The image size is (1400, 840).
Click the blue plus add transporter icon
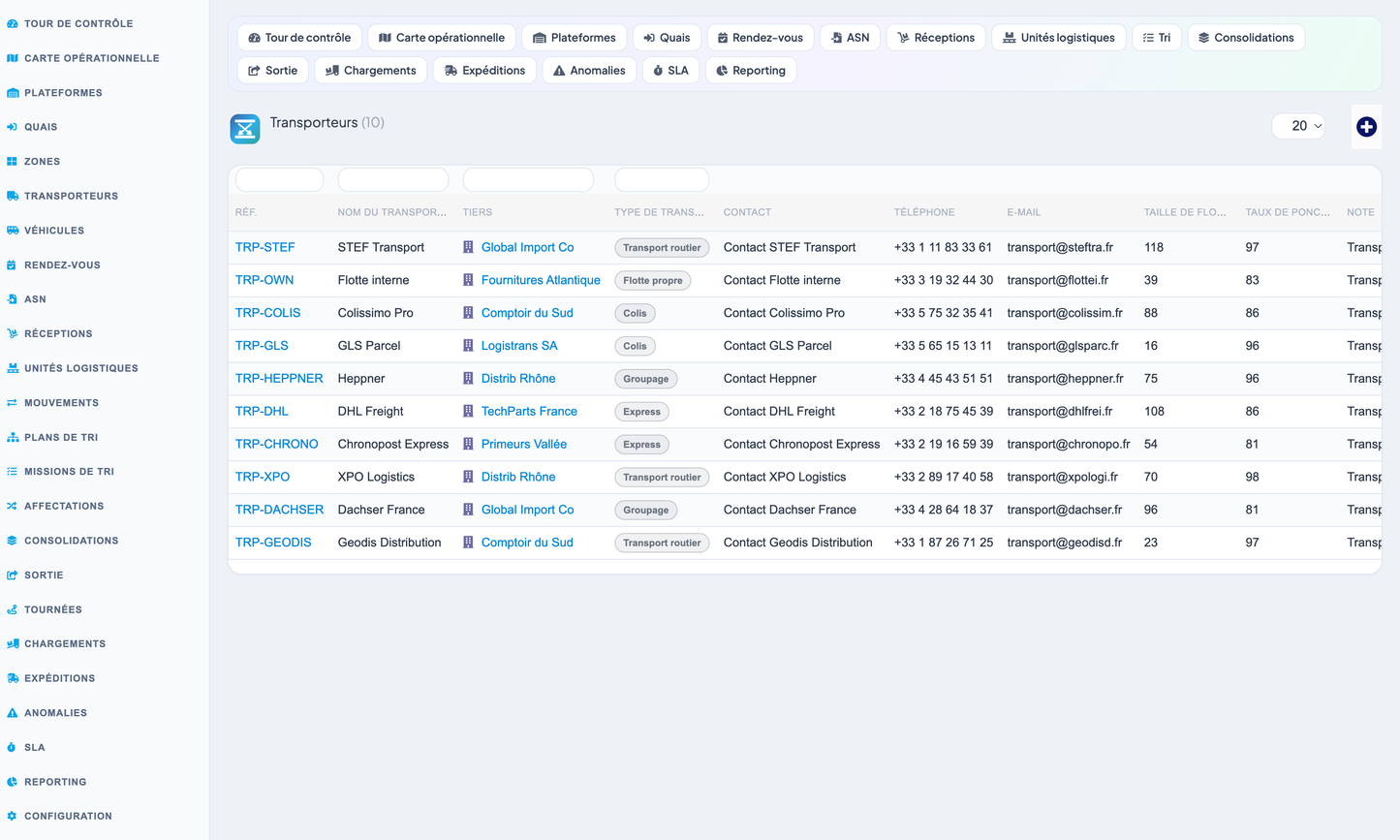point(1366,127)
